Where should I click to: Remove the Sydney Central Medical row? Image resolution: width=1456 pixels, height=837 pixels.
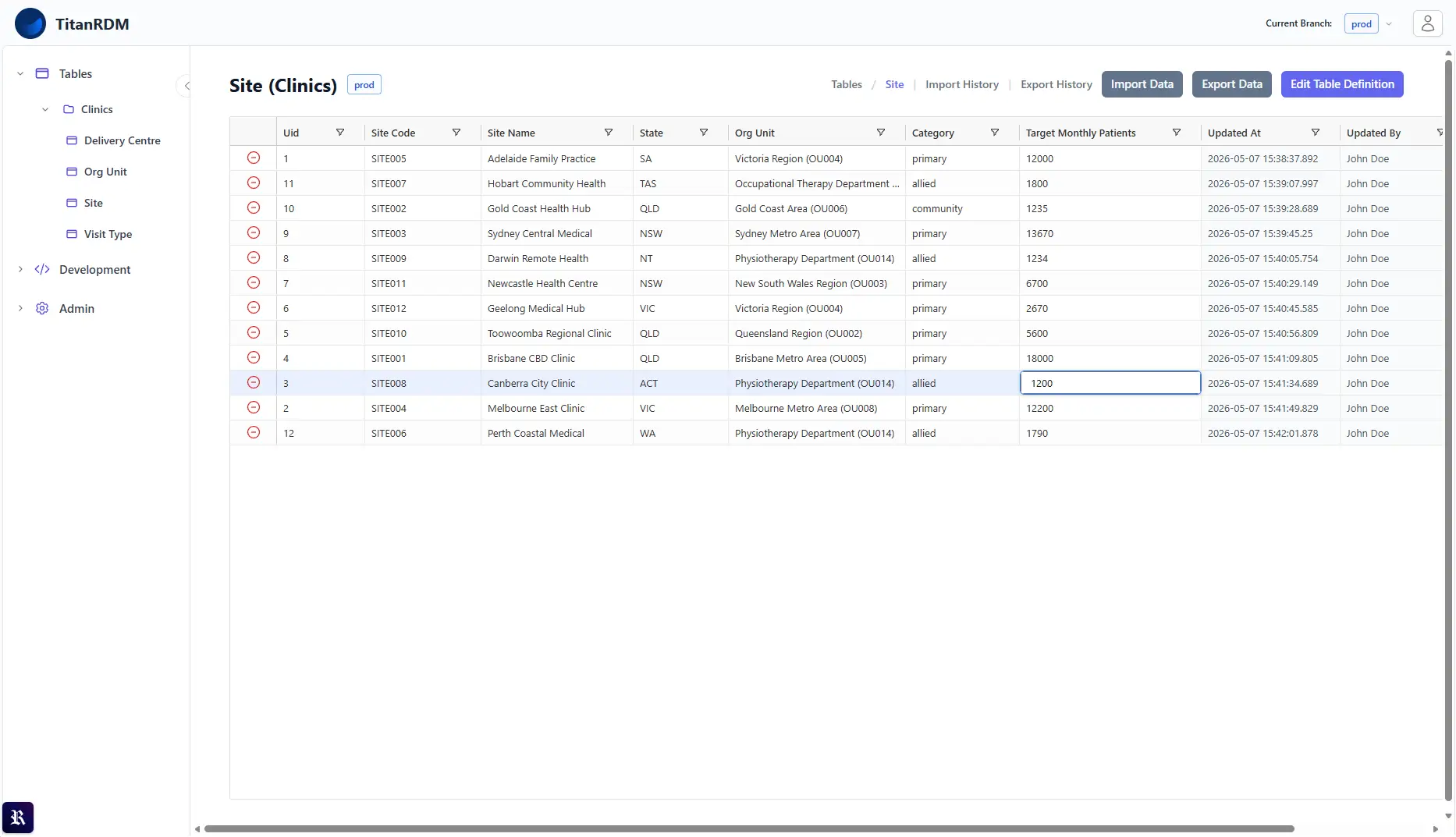[x=254, y=232]
